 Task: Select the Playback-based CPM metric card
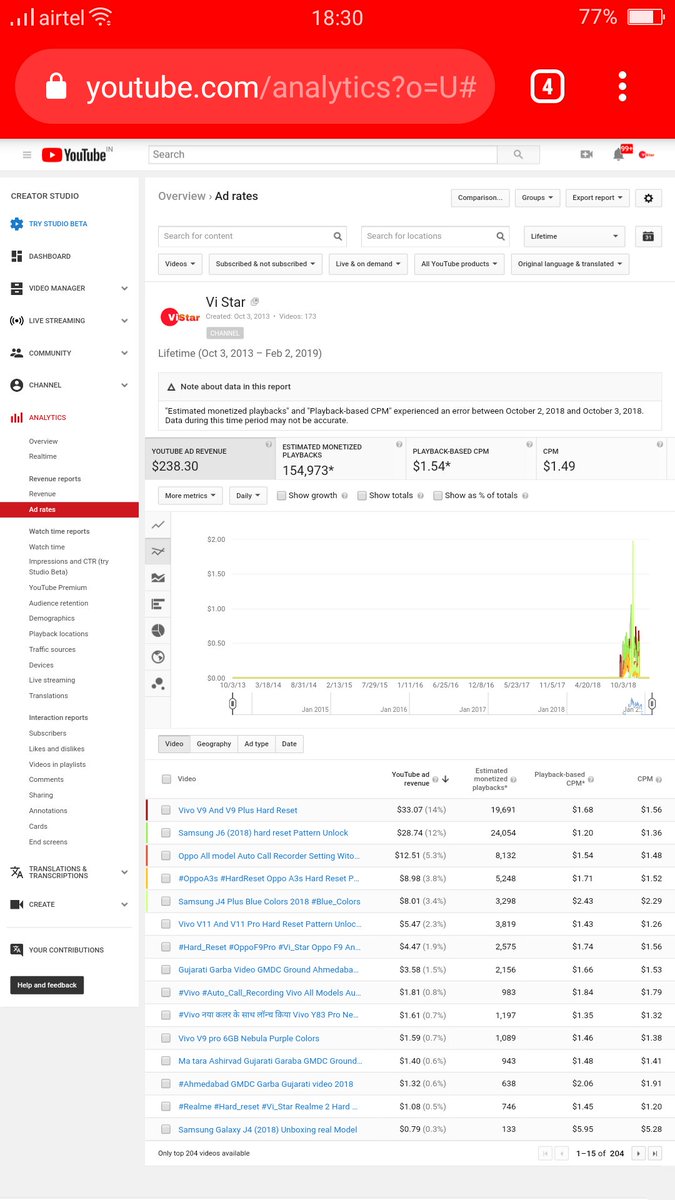(469, 459)
